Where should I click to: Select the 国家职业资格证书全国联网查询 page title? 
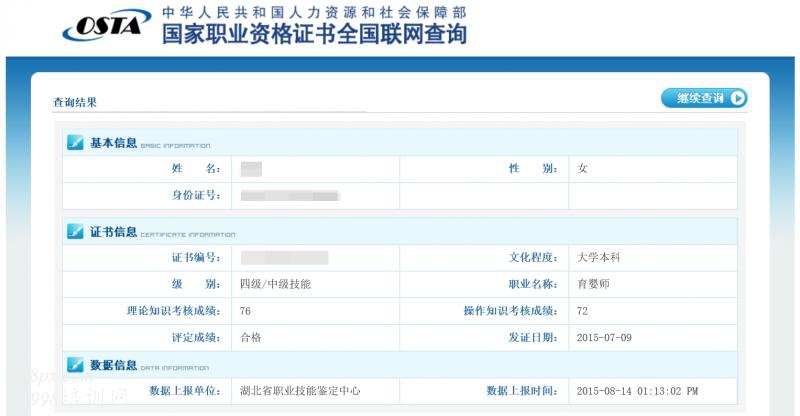pos(313,35)
